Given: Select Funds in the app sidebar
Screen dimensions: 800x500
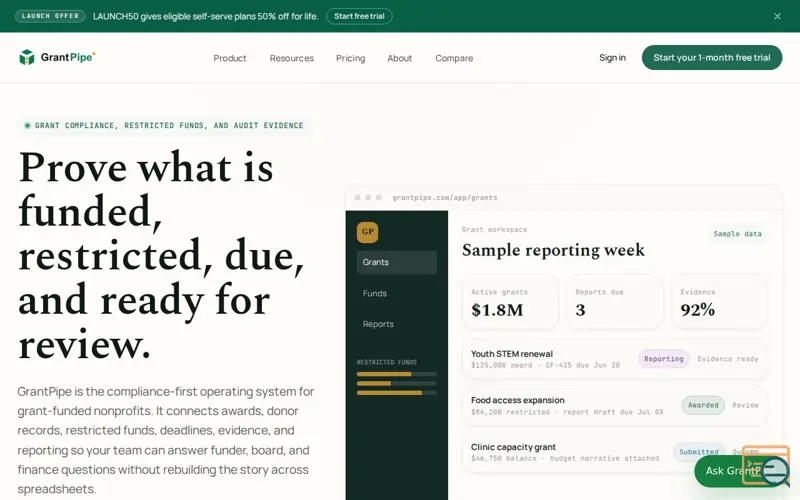Looking at the screenshot, I should tap(396, 293).
